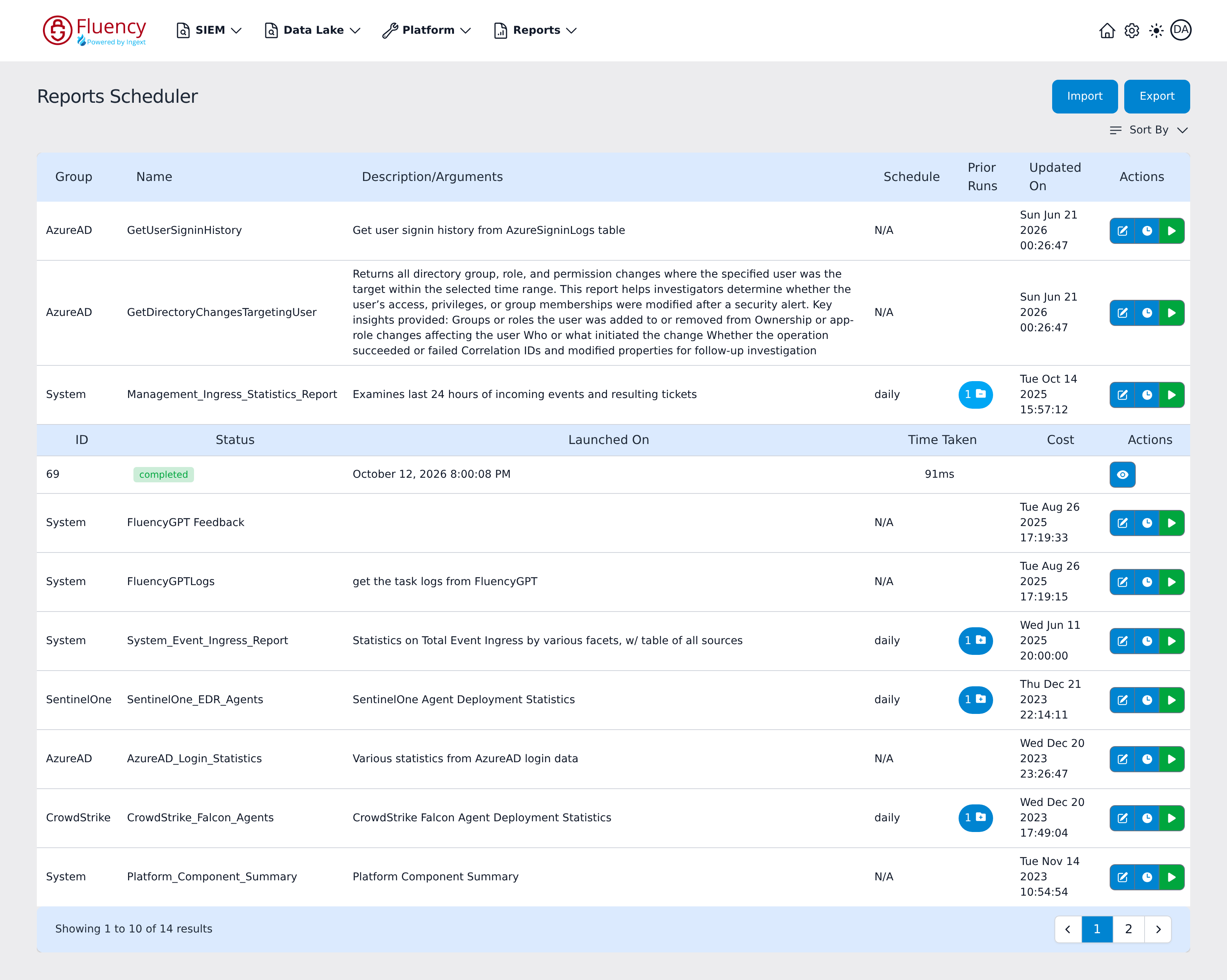Click the Export button

click(1156, 96)
